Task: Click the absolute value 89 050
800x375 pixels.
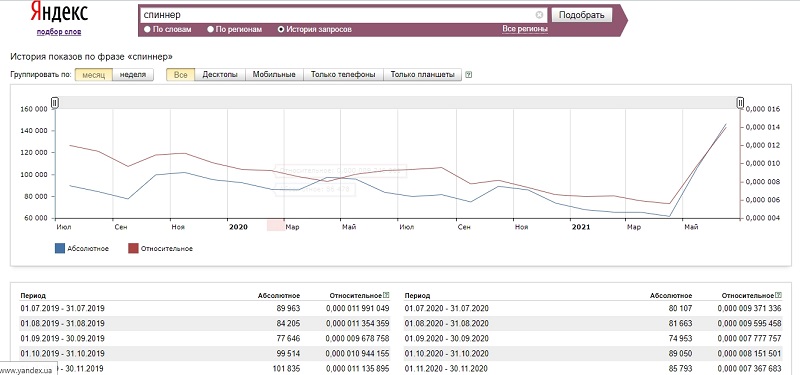Action: 680,353
